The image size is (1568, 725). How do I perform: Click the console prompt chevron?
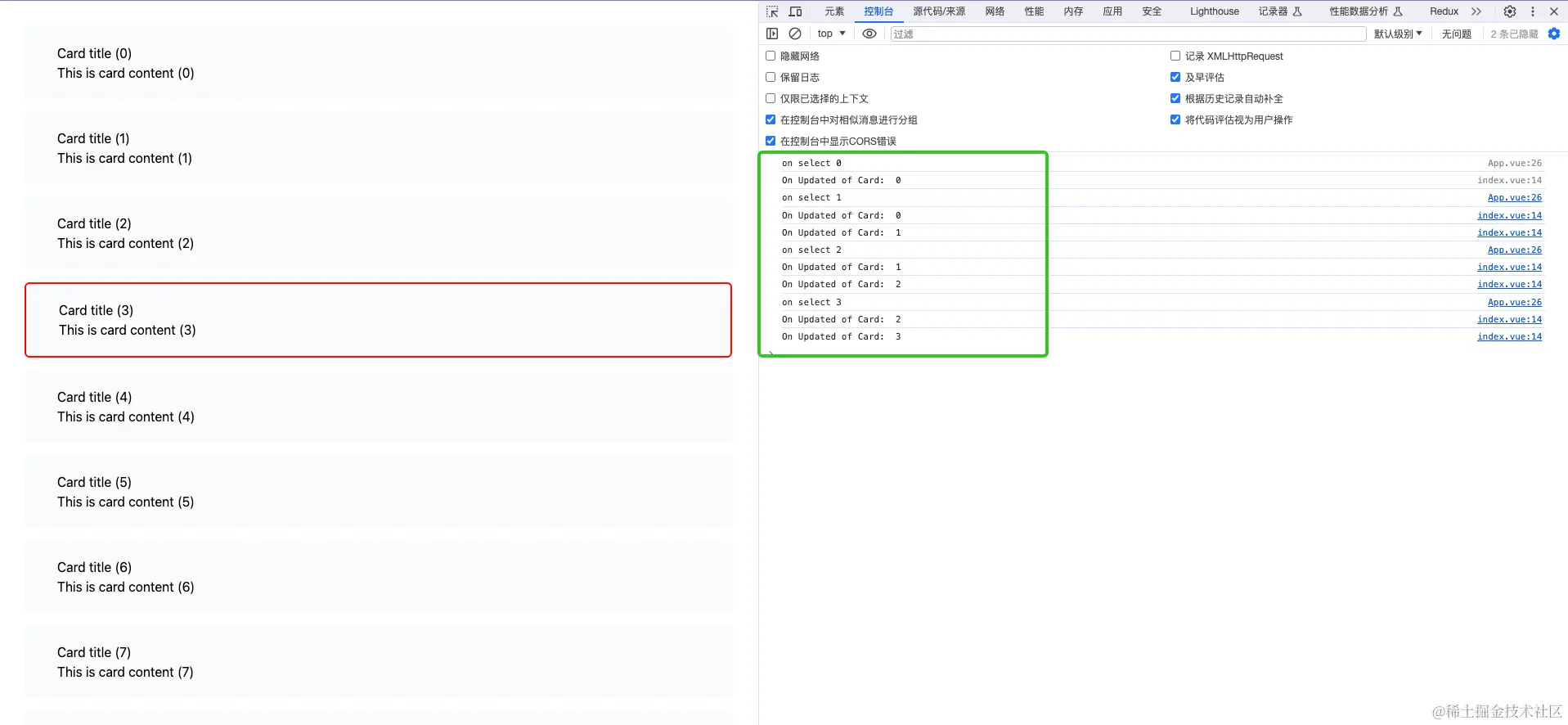pos(771,353)
